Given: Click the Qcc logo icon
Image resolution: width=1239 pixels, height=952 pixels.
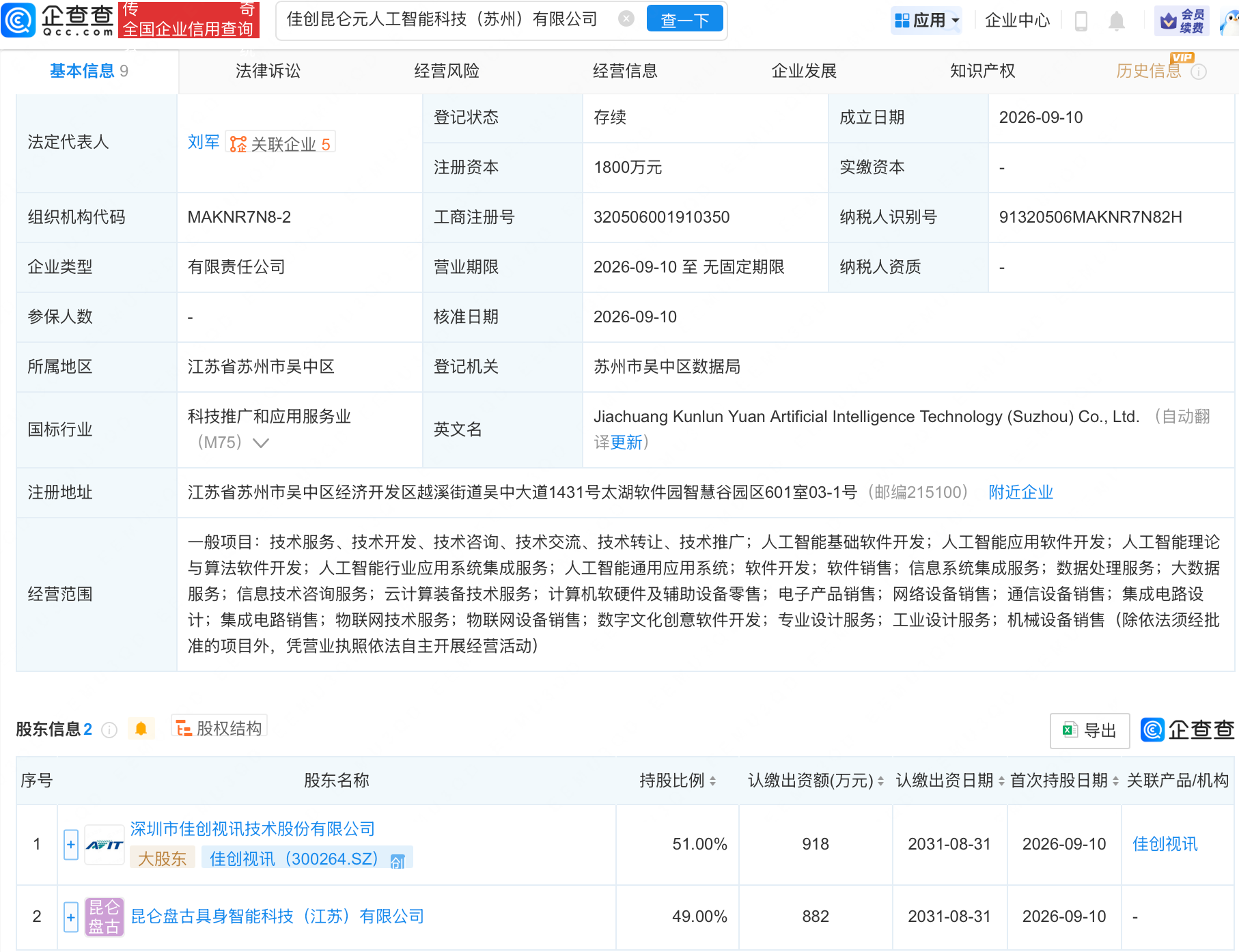Looking at the screenshot, I should click(x=18, y=19).
